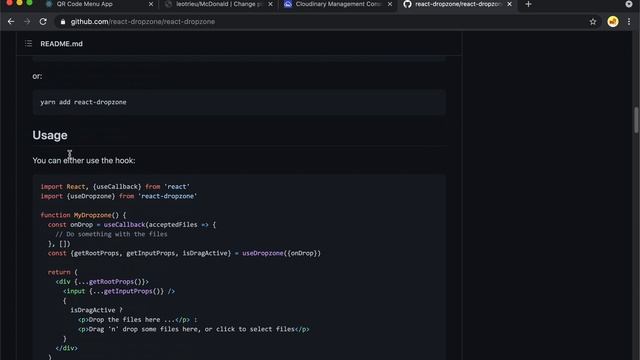Close the QR Code Menu App tab

click(151, 4)
